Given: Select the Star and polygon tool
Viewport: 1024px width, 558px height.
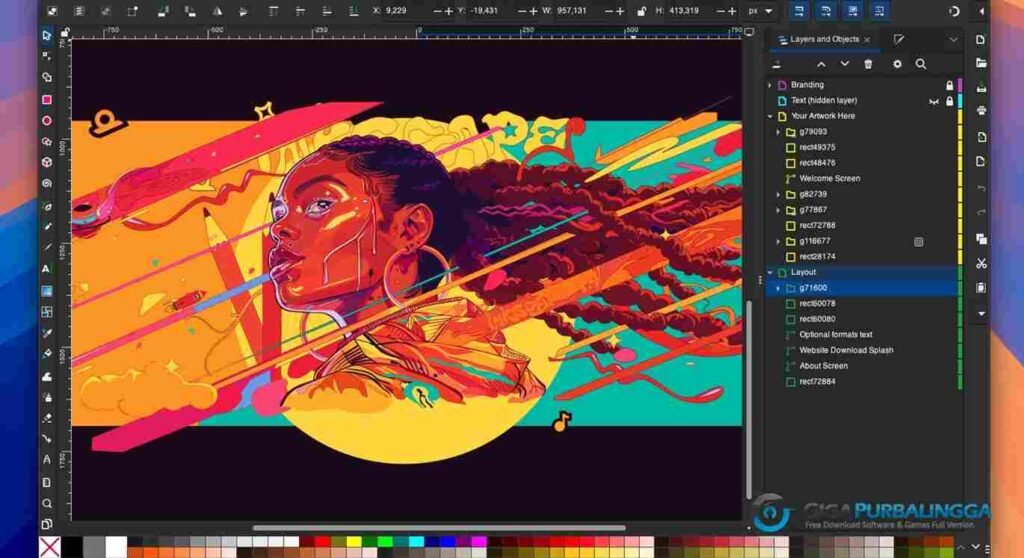Looking at the screenshot, I should point(46,142).
